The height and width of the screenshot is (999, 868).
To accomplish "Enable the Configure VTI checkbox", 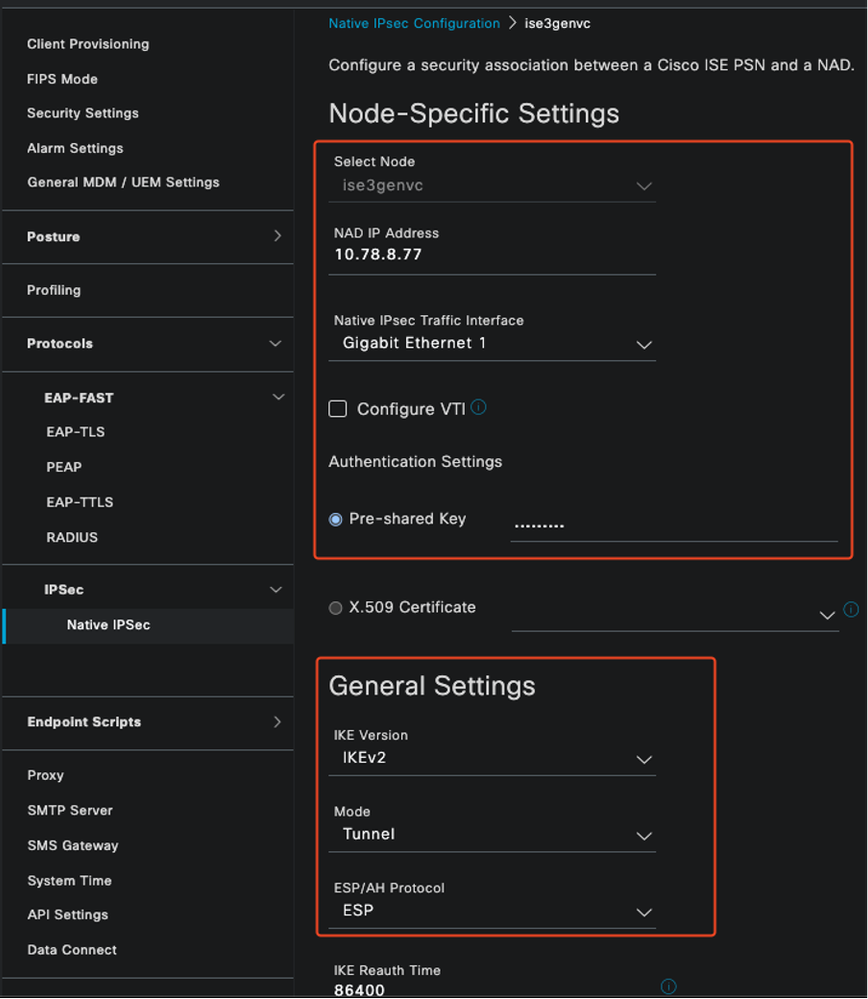I will (338, 408).
